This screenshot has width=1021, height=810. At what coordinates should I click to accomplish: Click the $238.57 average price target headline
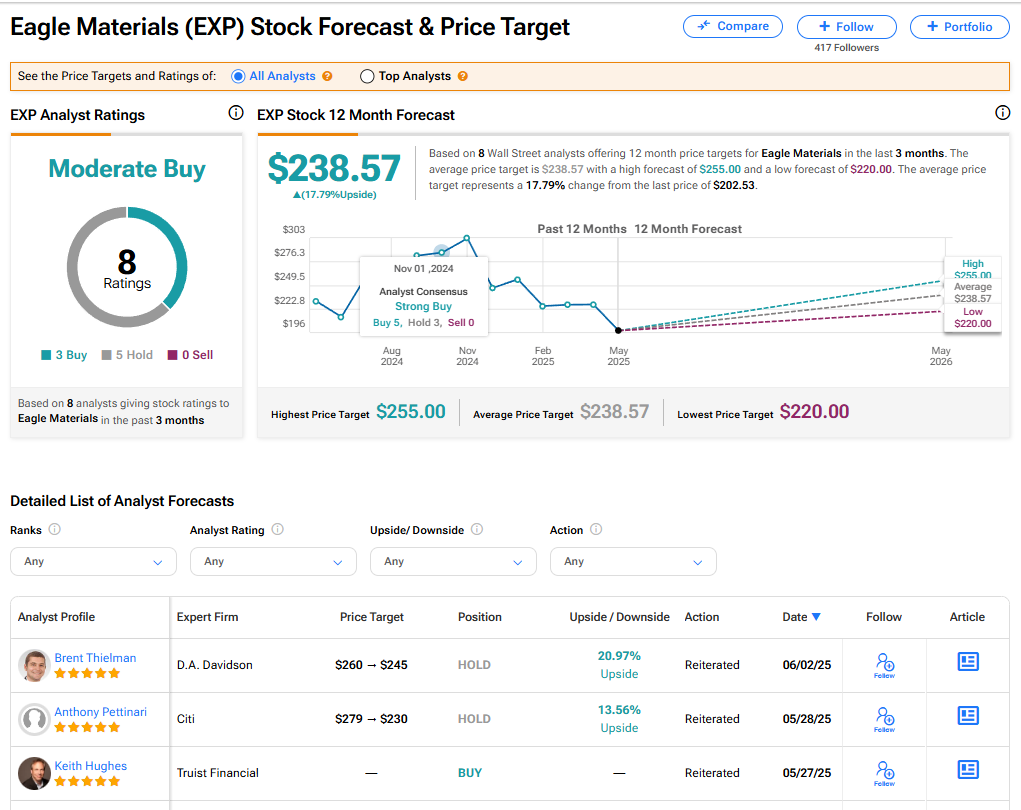click(334, 168)
